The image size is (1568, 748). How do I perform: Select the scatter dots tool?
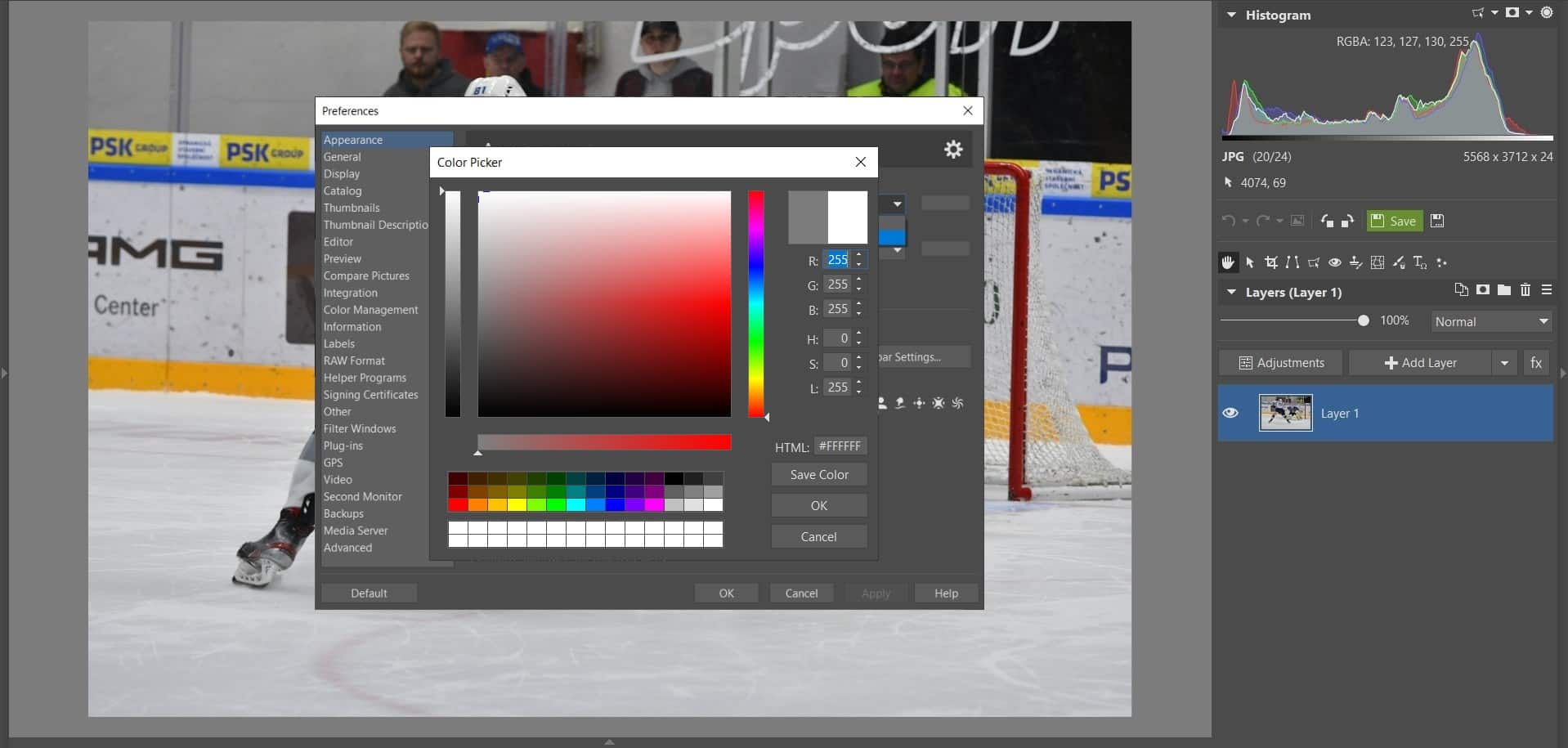pos(1441,262)
